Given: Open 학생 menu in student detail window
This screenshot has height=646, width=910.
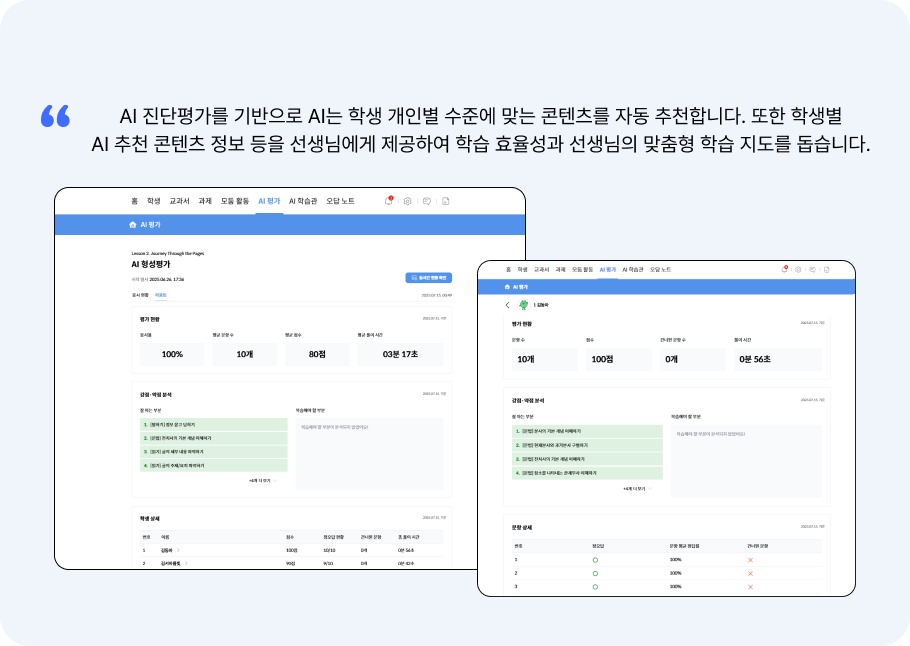Looking at the screenshot, I should 523,269.
